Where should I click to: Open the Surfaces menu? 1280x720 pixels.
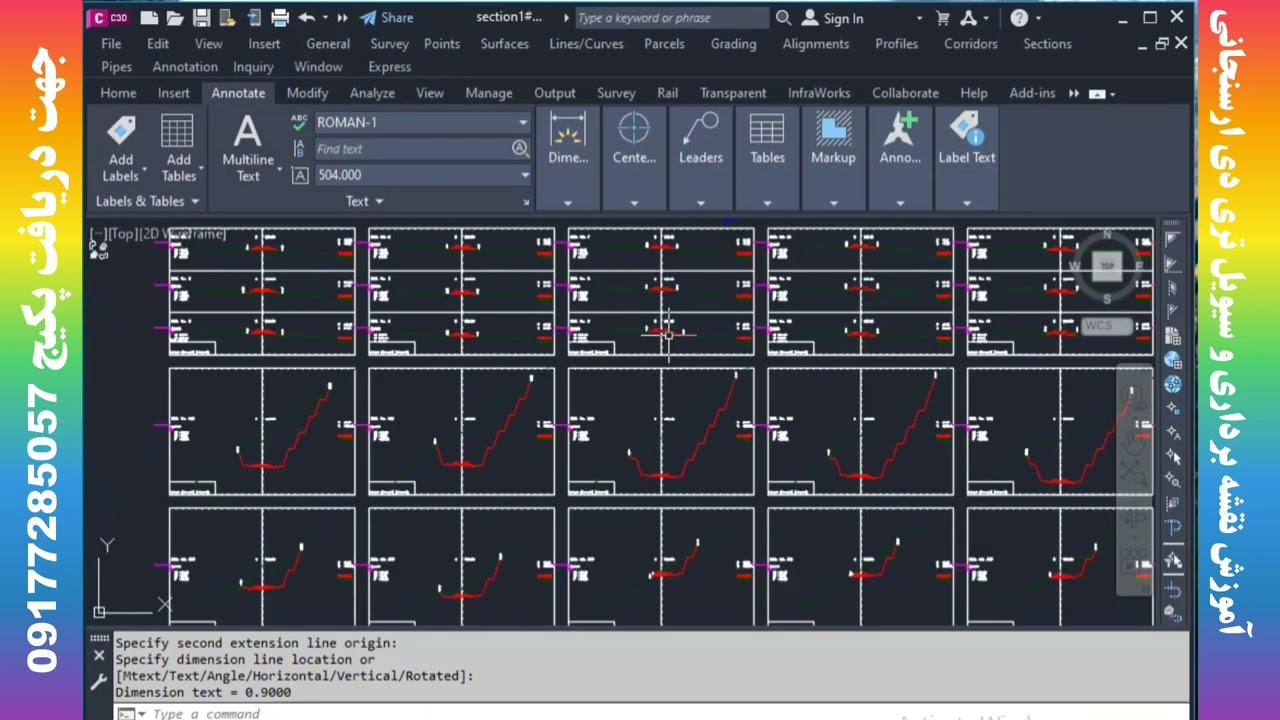(504, 44)
